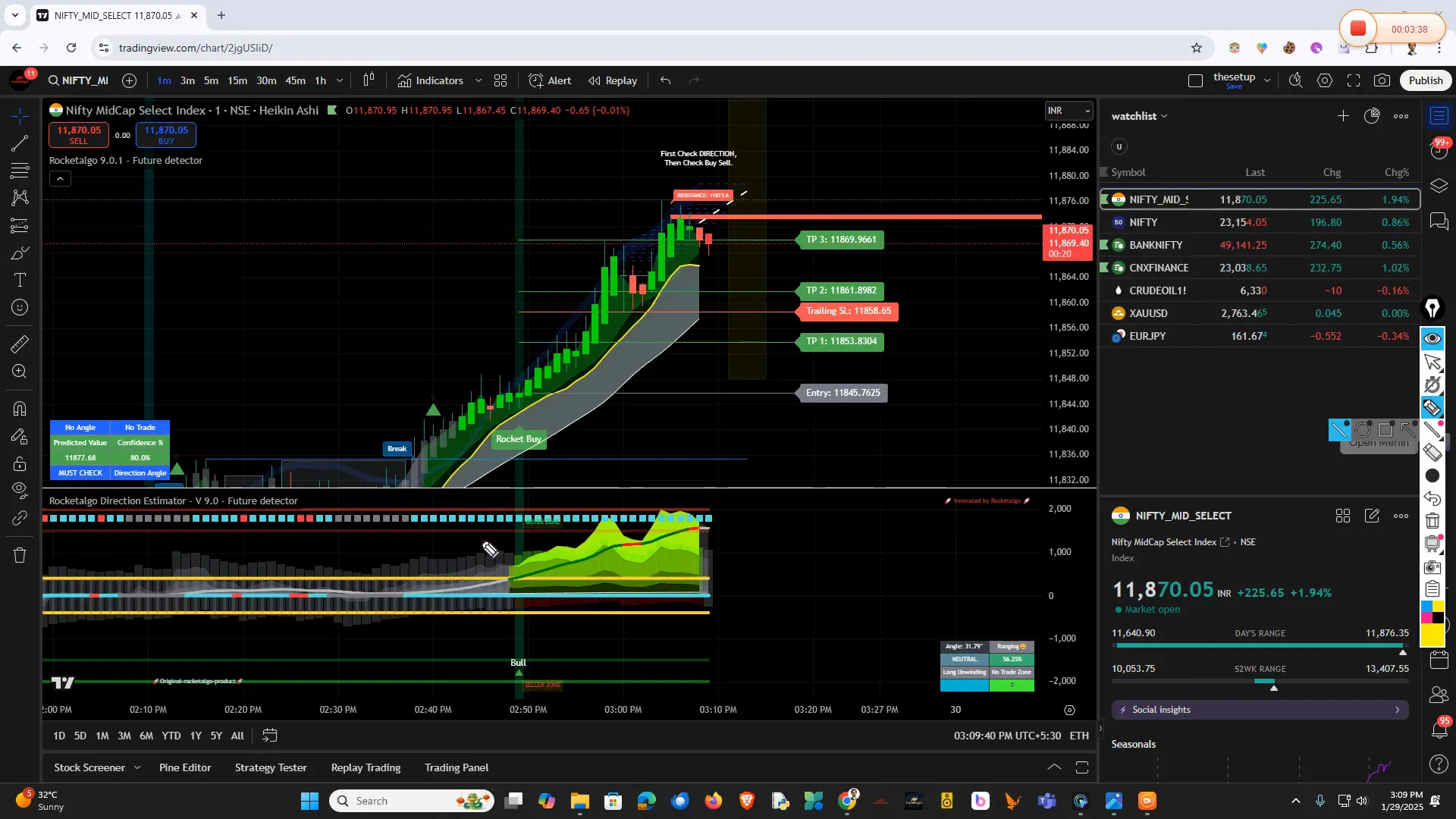Open the watchlist name dropdown chevron

1166,116
